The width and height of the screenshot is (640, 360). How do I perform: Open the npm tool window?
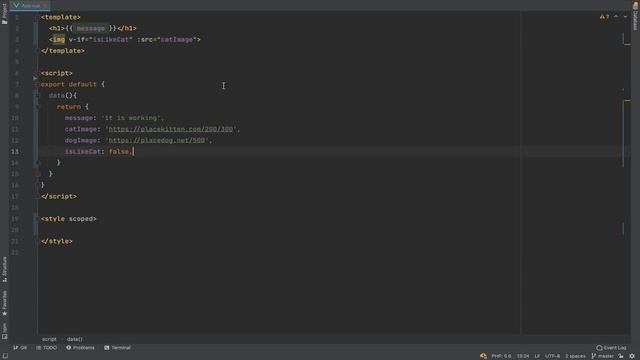[4, 331]
